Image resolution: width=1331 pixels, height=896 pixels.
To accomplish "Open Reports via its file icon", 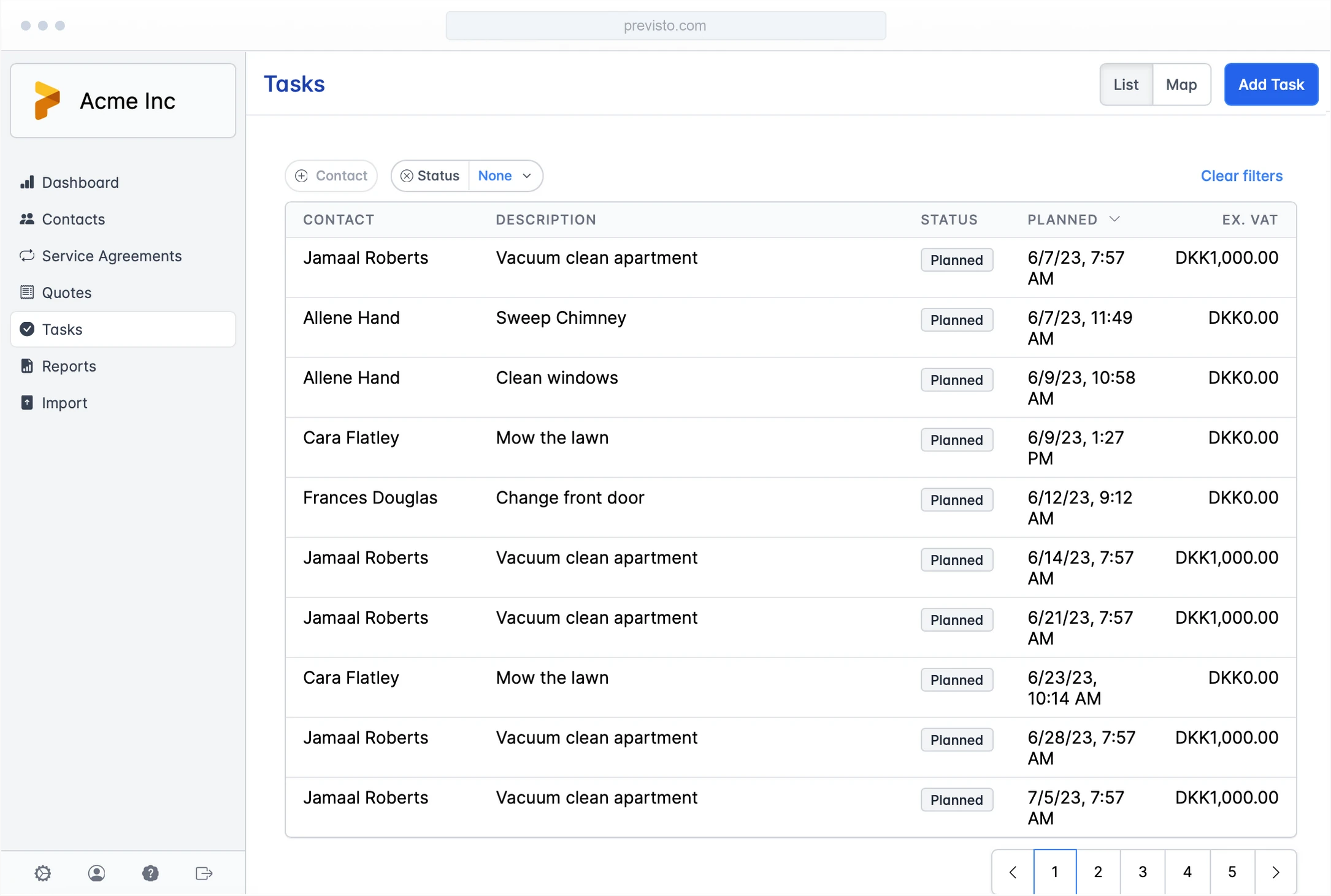I will tap(28, 366).
